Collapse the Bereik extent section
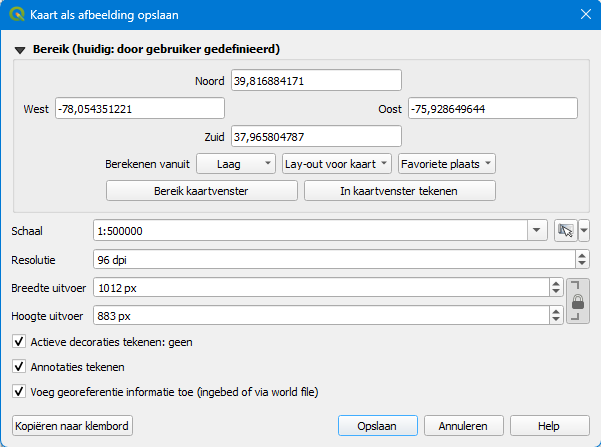601x447 pixels. coord(19,49)
